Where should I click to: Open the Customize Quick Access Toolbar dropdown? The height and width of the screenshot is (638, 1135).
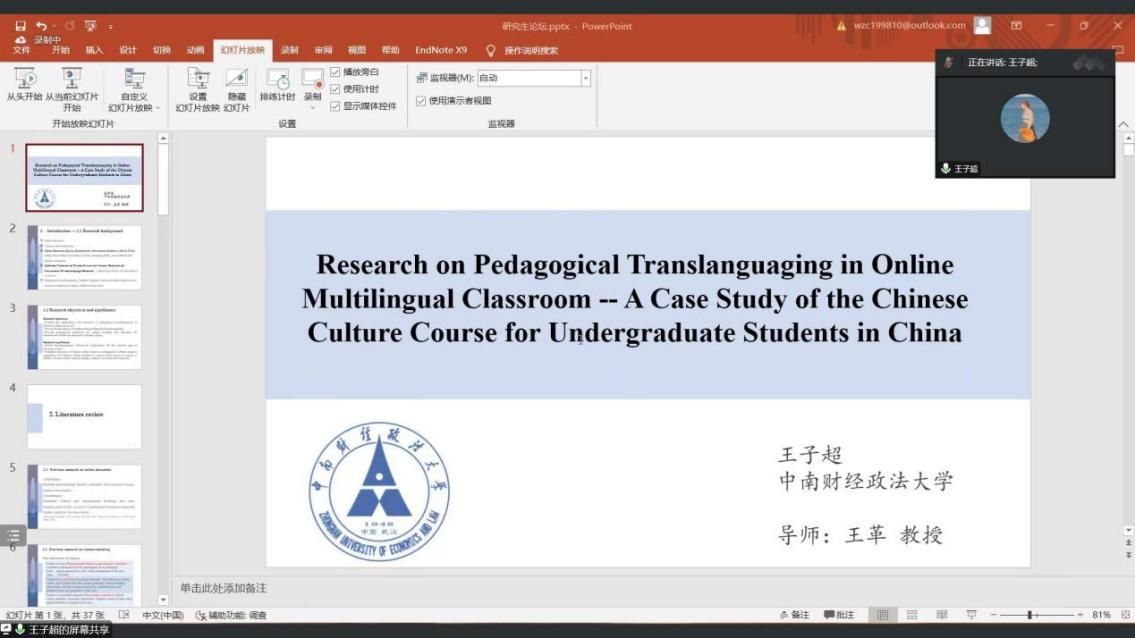tap(111, 27)
